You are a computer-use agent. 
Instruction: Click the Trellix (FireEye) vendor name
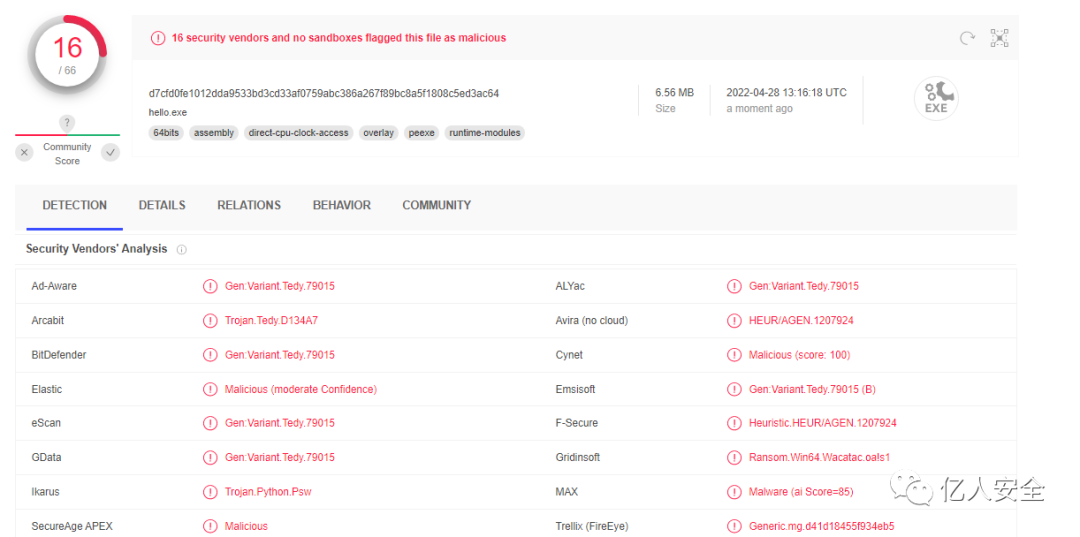tap(592, 527)
